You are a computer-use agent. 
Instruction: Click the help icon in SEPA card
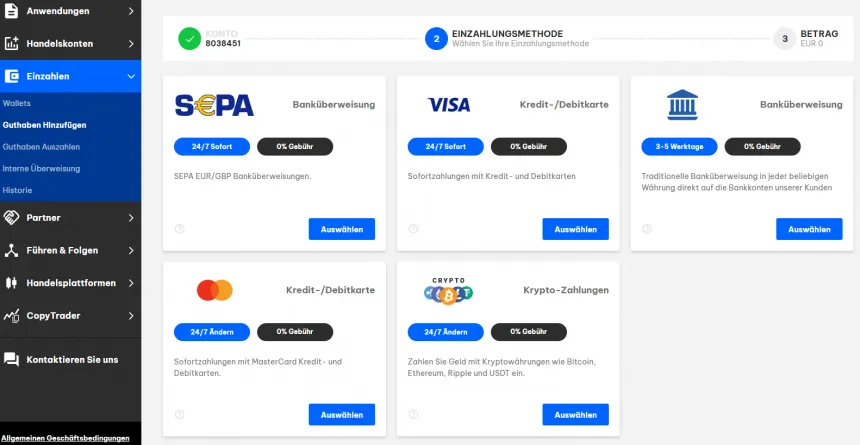coord(179,229)
